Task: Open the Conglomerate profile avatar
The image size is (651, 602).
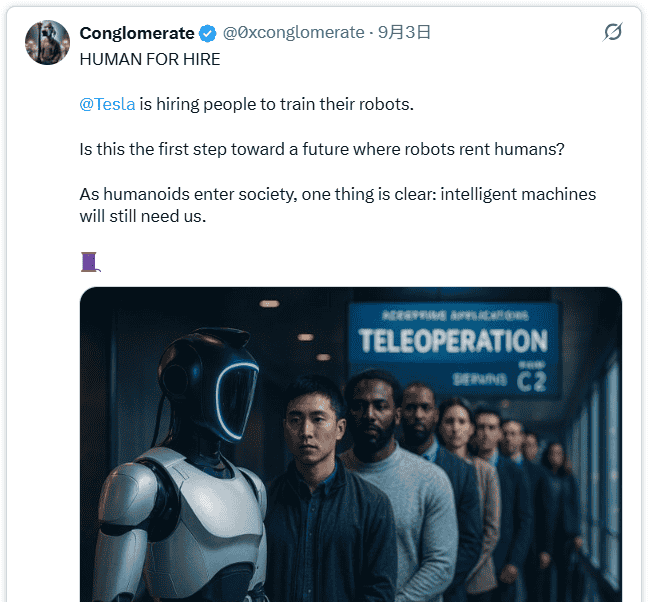Action: pyautogui.click(x=47, y=42)
